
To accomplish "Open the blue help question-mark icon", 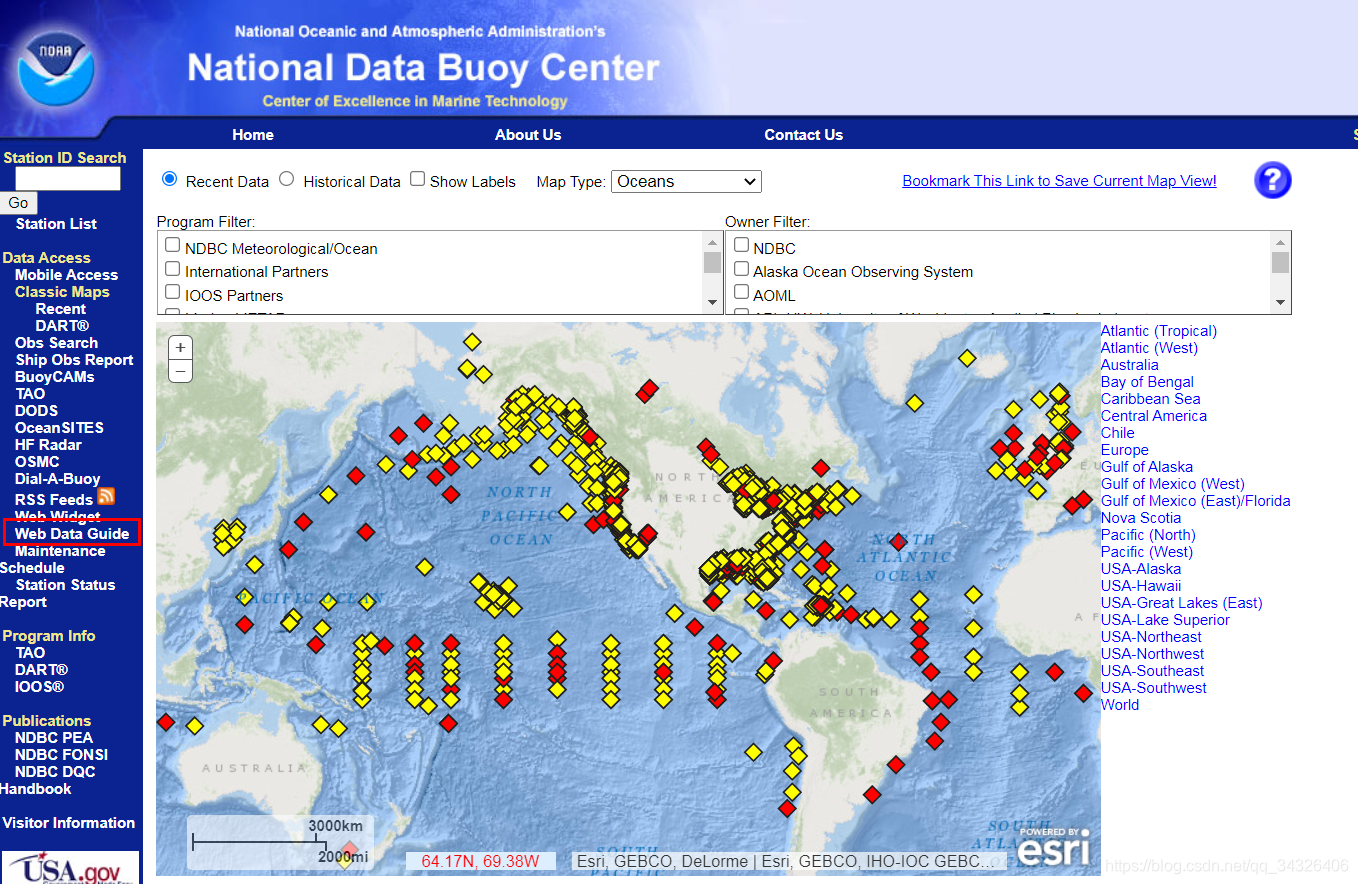I will point(1273,181).
